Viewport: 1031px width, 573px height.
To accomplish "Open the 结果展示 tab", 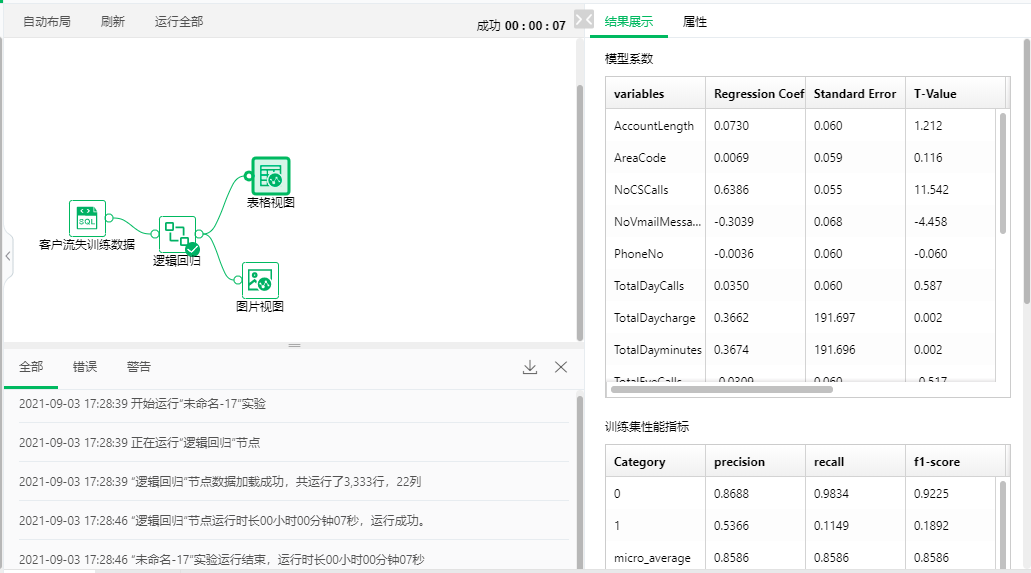I will [629, 21].
